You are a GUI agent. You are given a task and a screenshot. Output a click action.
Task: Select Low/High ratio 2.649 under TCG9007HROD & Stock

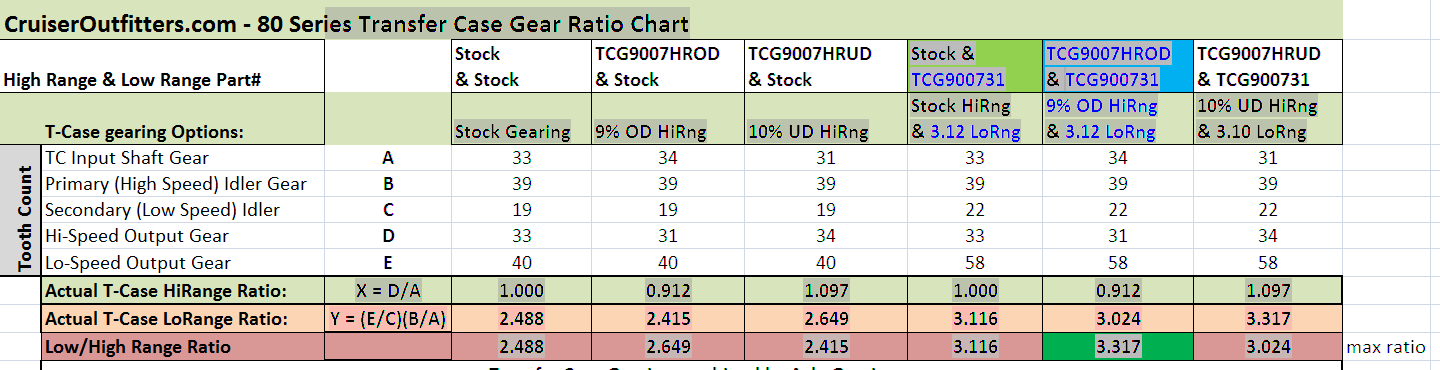(x=668, y=347)
